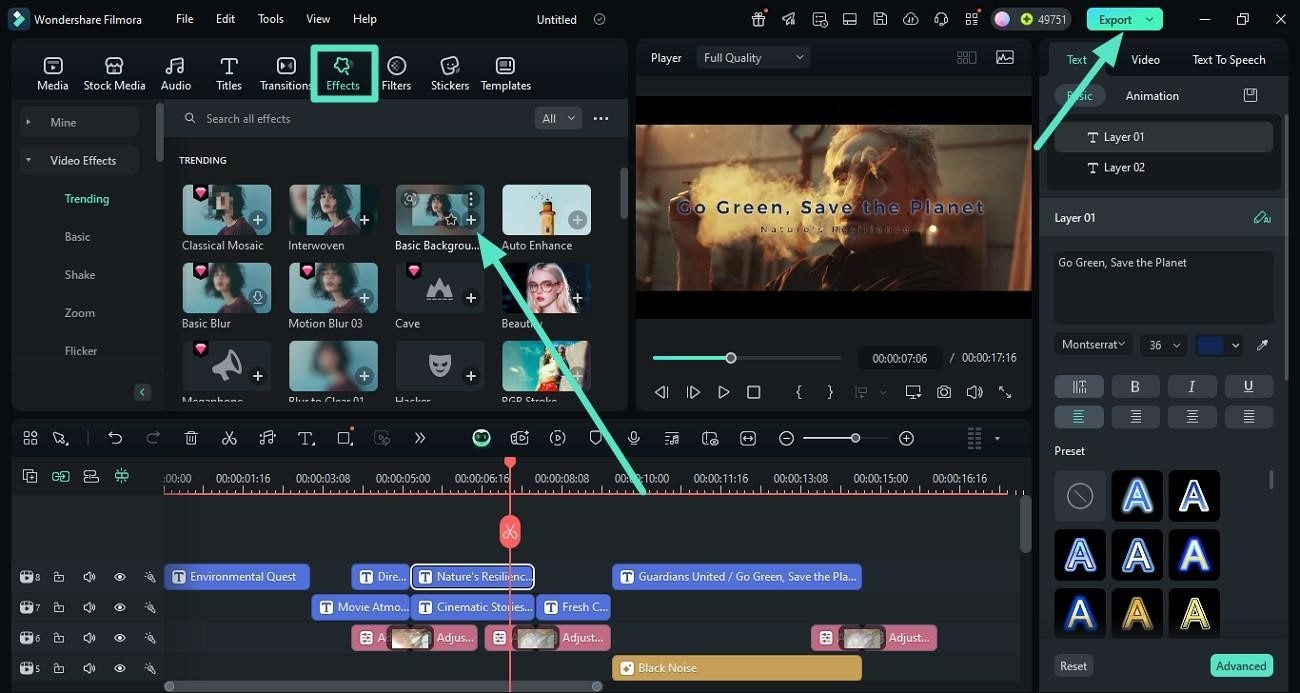Click the Undo icon in timeline toolbar
The image size is (1300, 693).
pyautogui.click(x=115, y=438)
